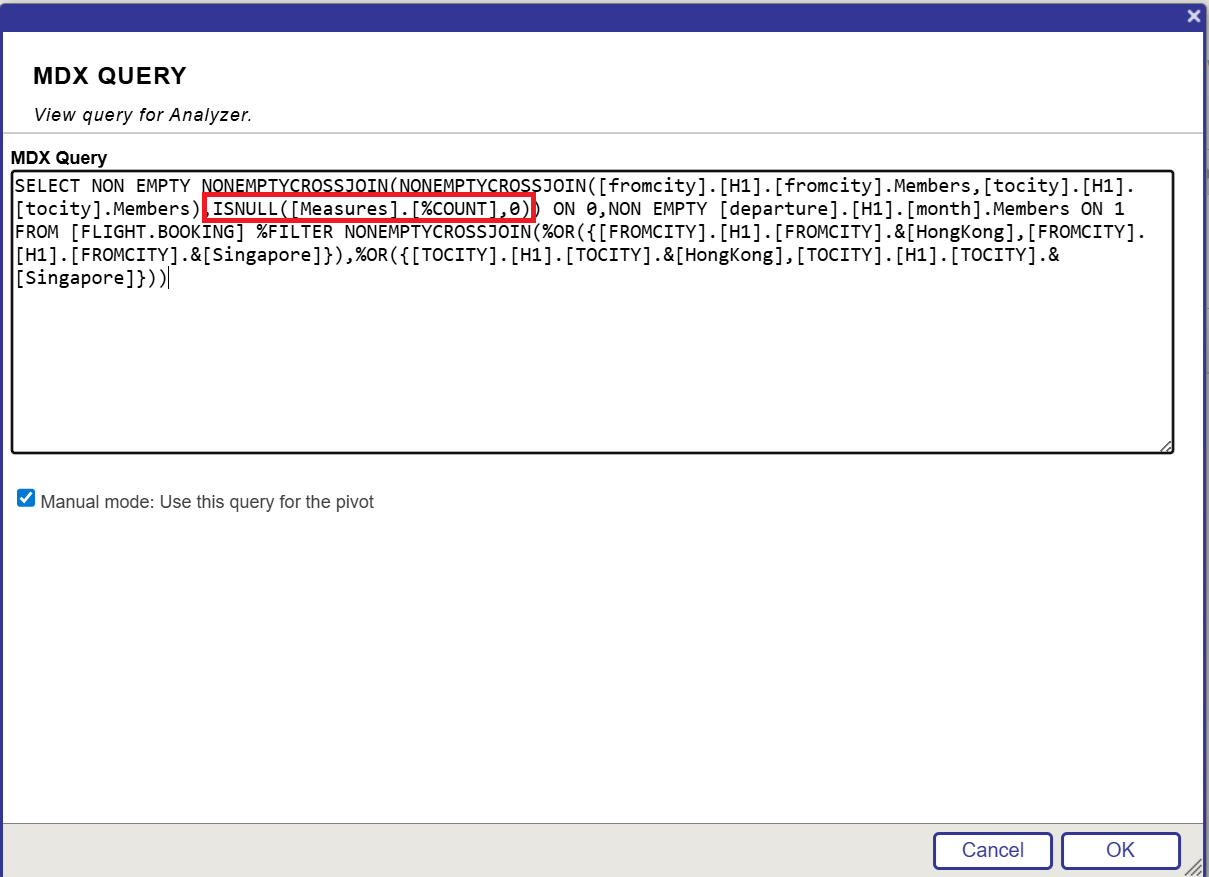Close the MDX Query dialog with X
The height and width of the screenshot is (877, 1209).
point(1193,16)
